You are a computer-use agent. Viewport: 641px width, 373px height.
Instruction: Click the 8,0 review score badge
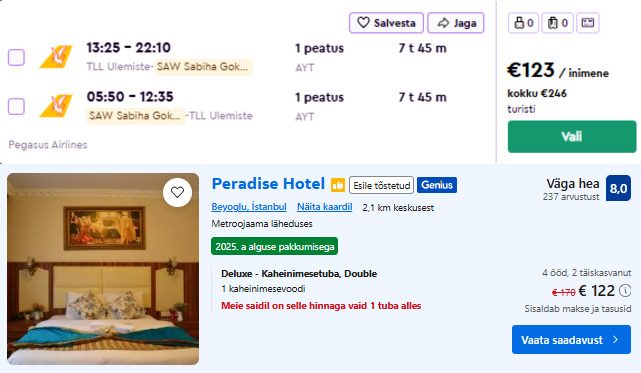click(x=619, y=188)
